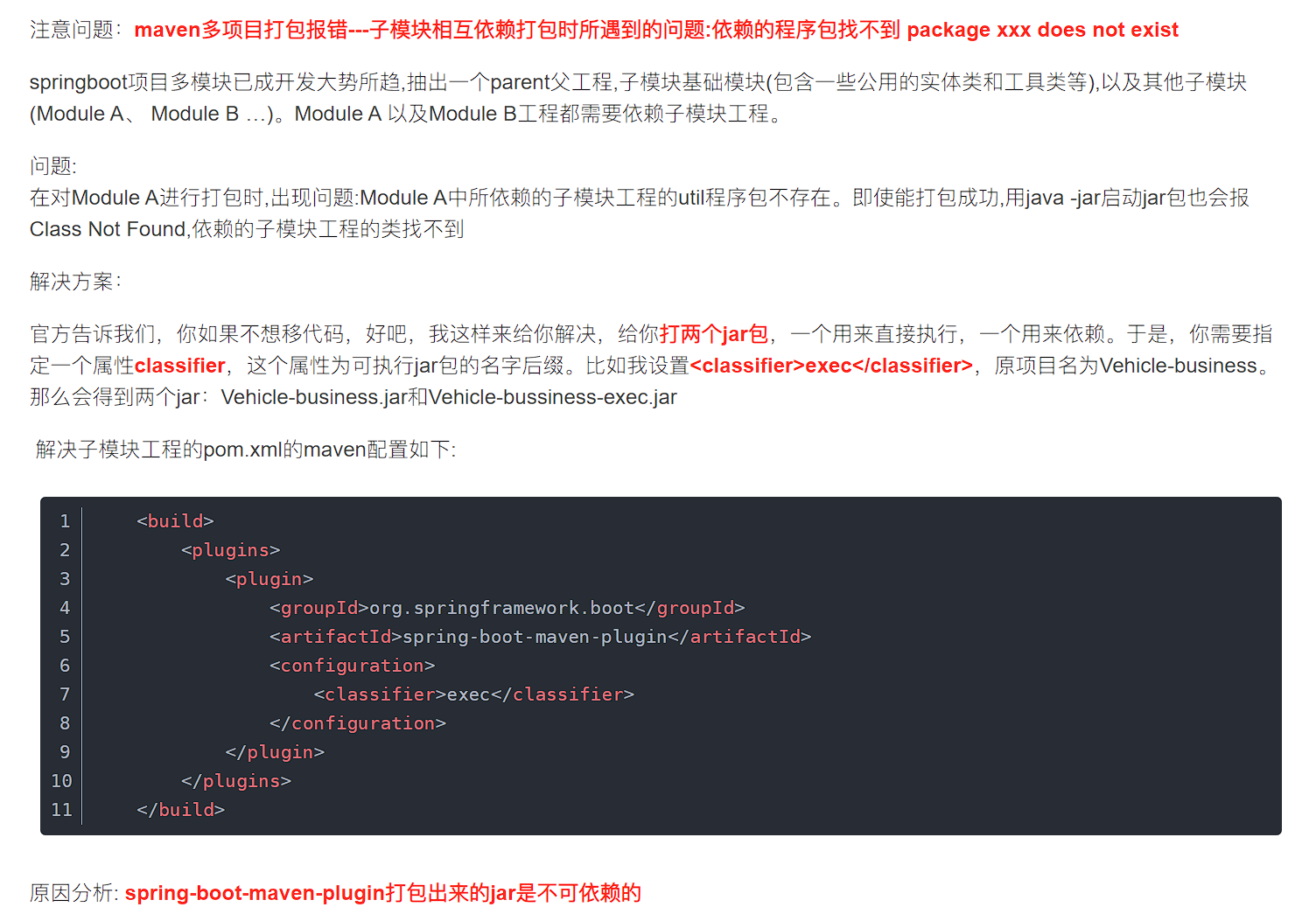The width and height of the screenshot is (1316, 921).
Task: Click the opening plugins tag on line 2
Action: 231,550
